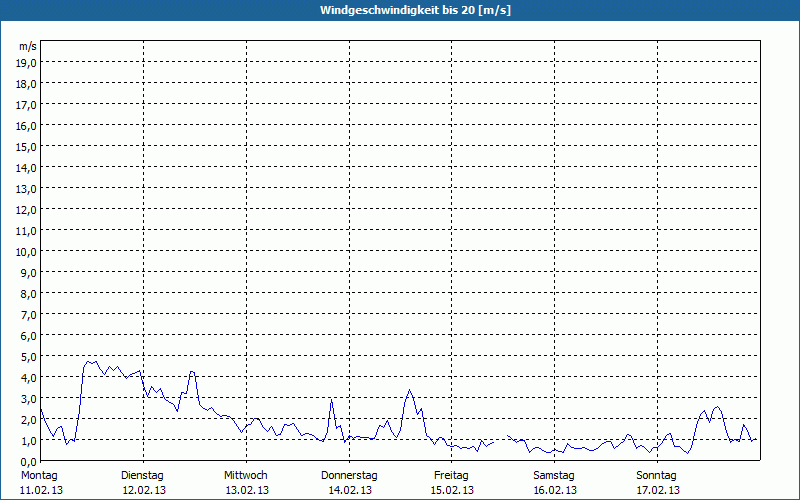Click the '4,0' y-axis value
This screenshot has width=800, height=500.
coord(29,378)
